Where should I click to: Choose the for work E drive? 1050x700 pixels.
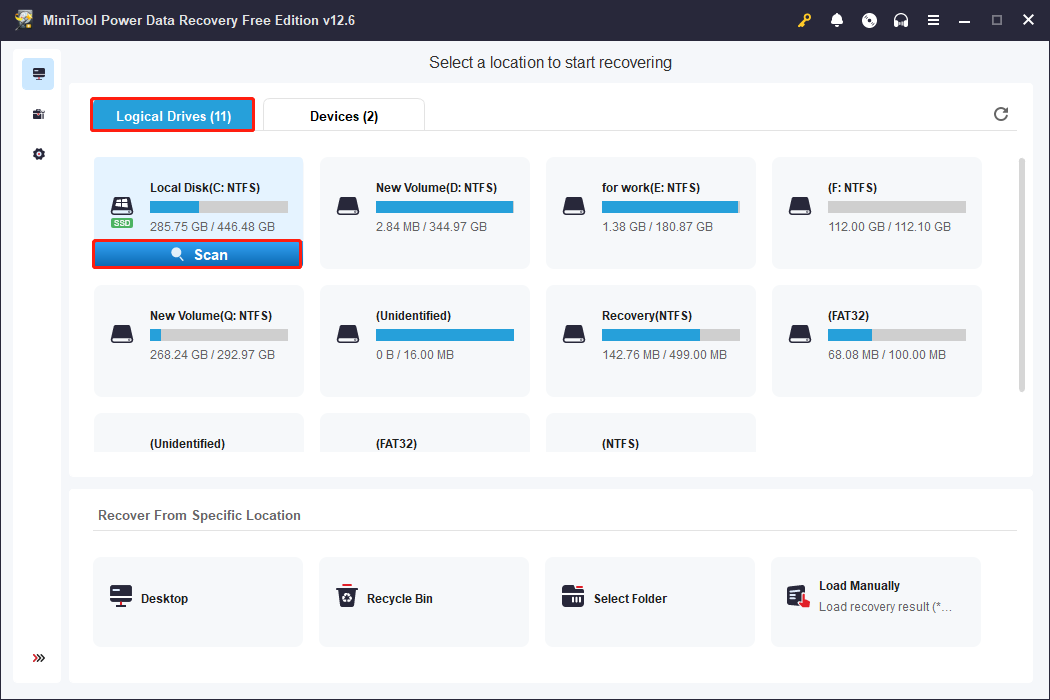tap(650, 212)
